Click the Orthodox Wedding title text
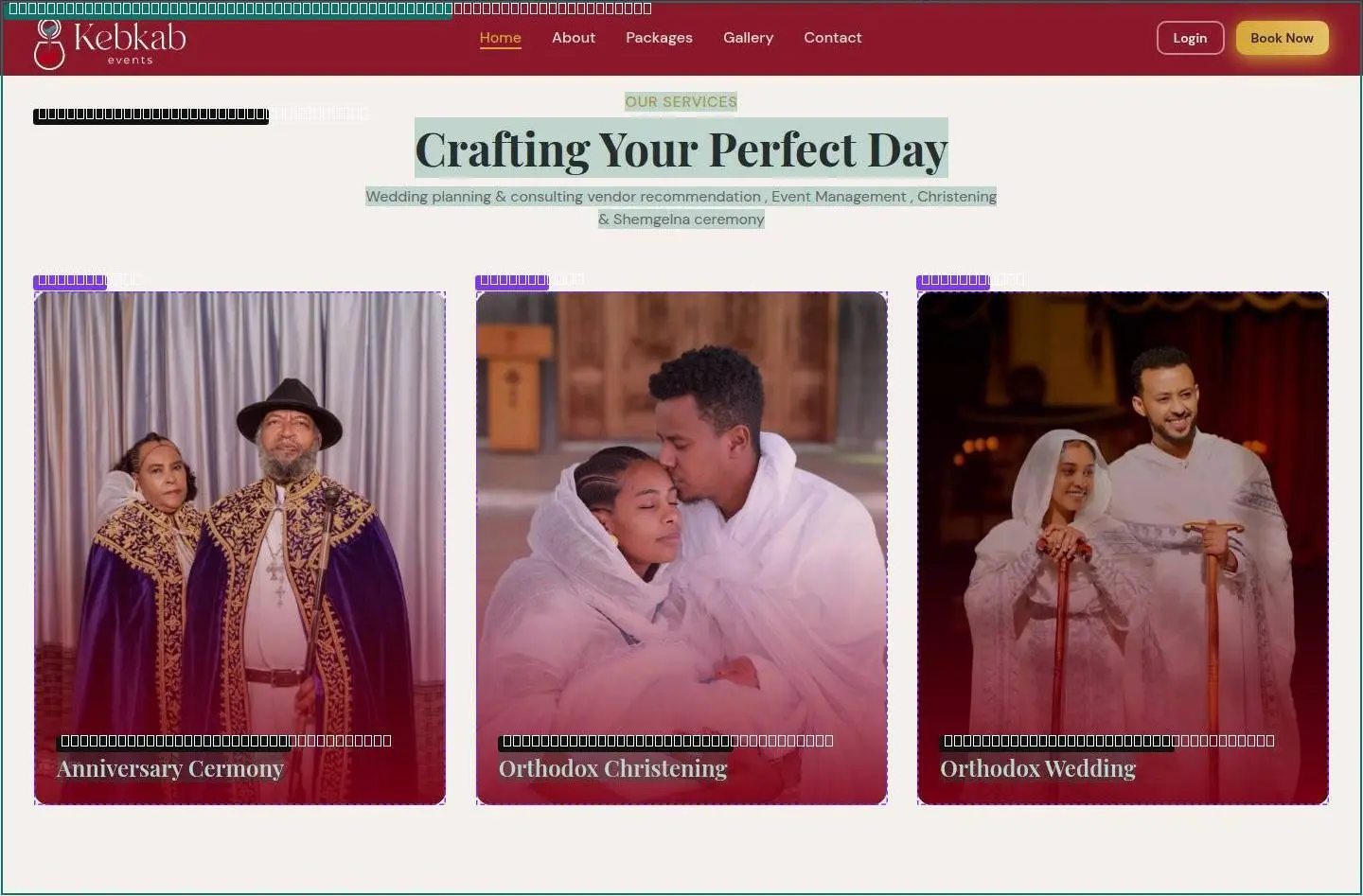1363x896 pixels. click(x=1038, y=768)
